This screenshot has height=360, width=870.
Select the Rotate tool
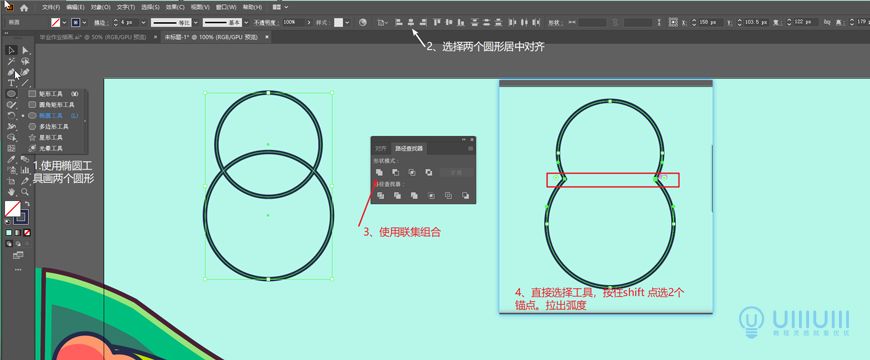click(x=11, y=115)
